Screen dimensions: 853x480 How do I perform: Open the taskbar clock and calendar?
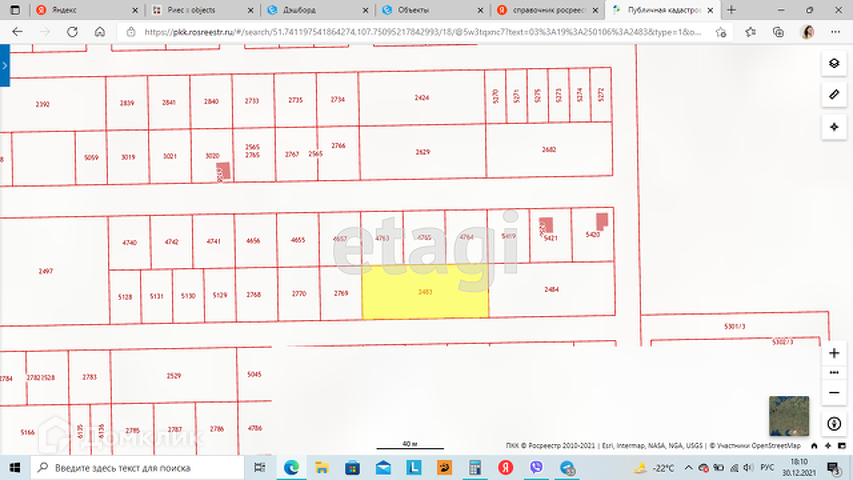tap(799, 467)
